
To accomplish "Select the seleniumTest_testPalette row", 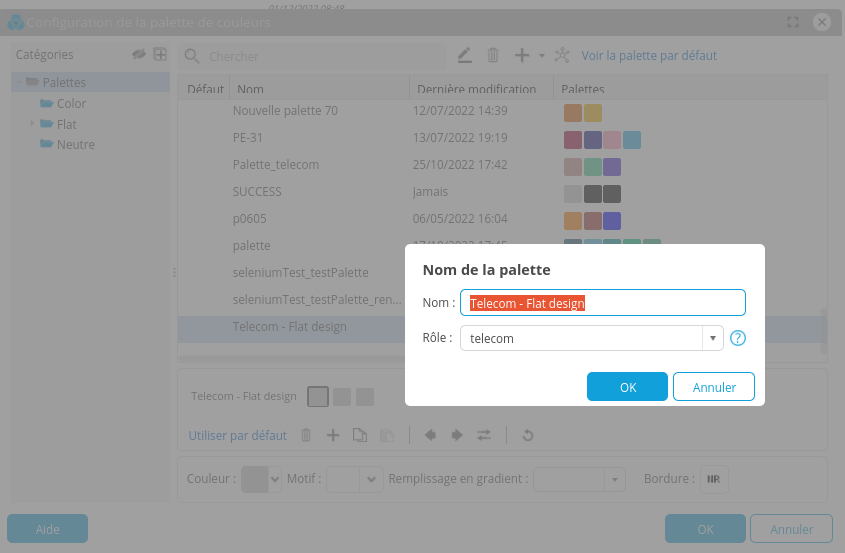I will click(x=291, y=273).
